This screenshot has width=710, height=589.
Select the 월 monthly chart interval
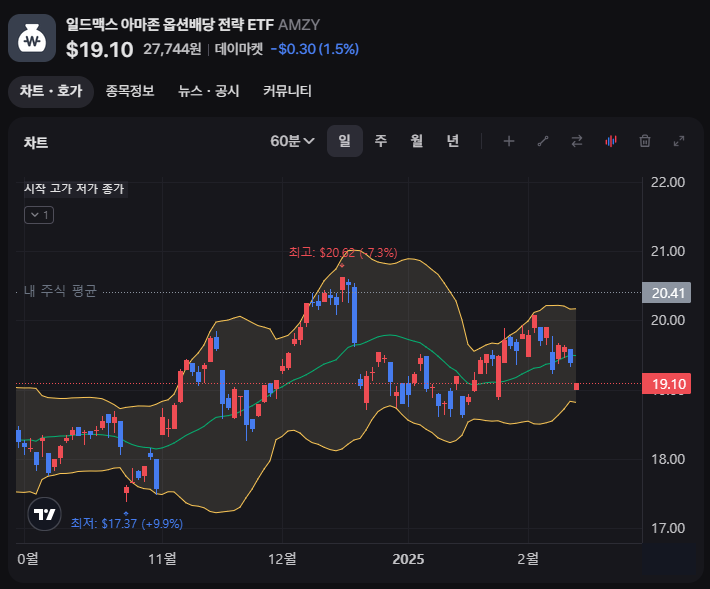pos(417,141)
